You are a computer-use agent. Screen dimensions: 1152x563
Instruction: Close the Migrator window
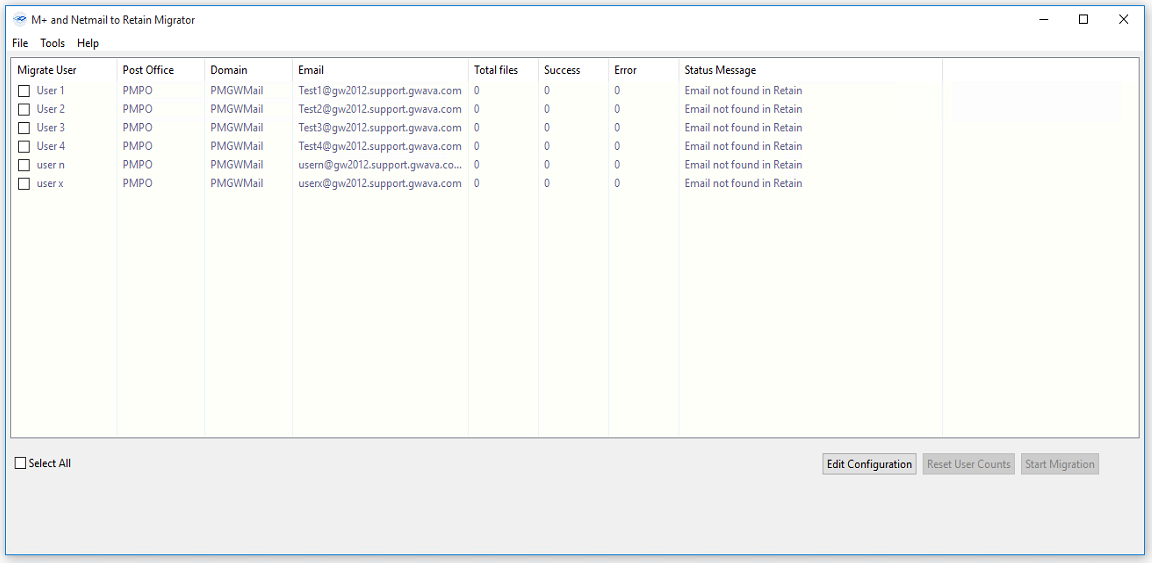pyautogui.click(x=1123, y=20)
